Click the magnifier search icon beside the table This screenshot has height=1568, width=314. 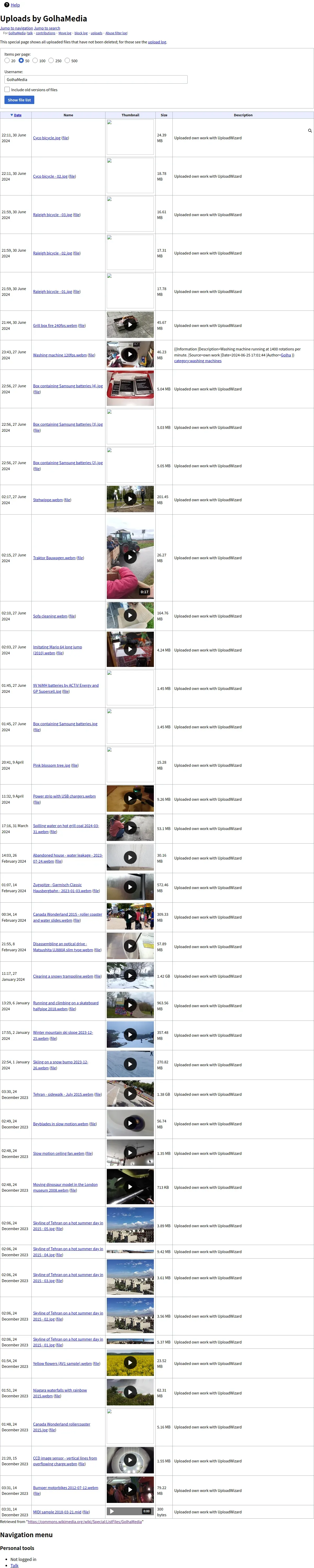[x=310, y=131]
